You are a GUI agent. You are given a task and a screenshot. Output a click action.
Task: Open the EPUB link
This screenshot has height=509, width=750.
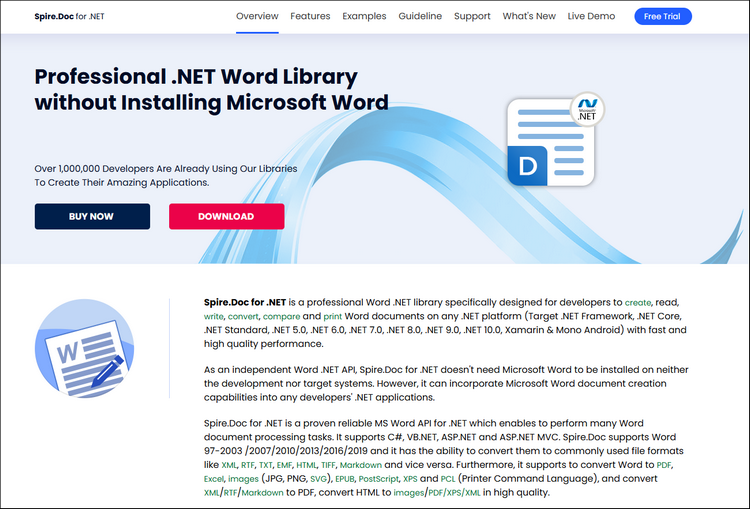tap(344, 479)
